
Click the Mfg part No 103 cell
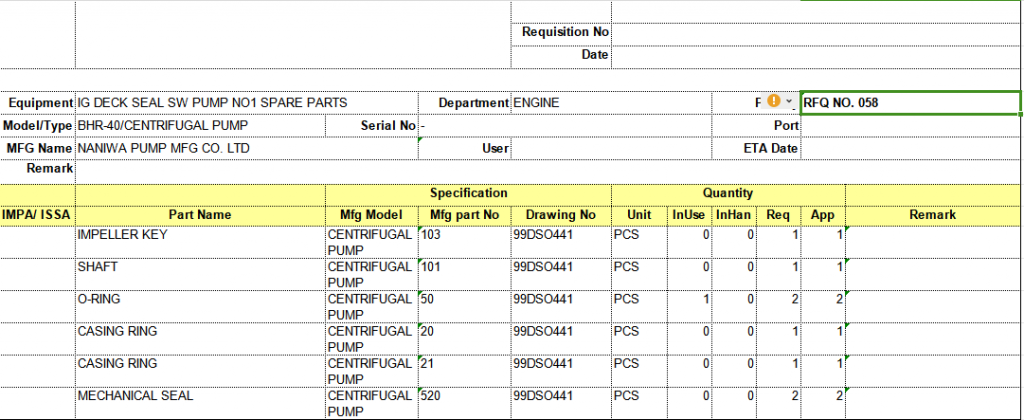click(464, 238)
